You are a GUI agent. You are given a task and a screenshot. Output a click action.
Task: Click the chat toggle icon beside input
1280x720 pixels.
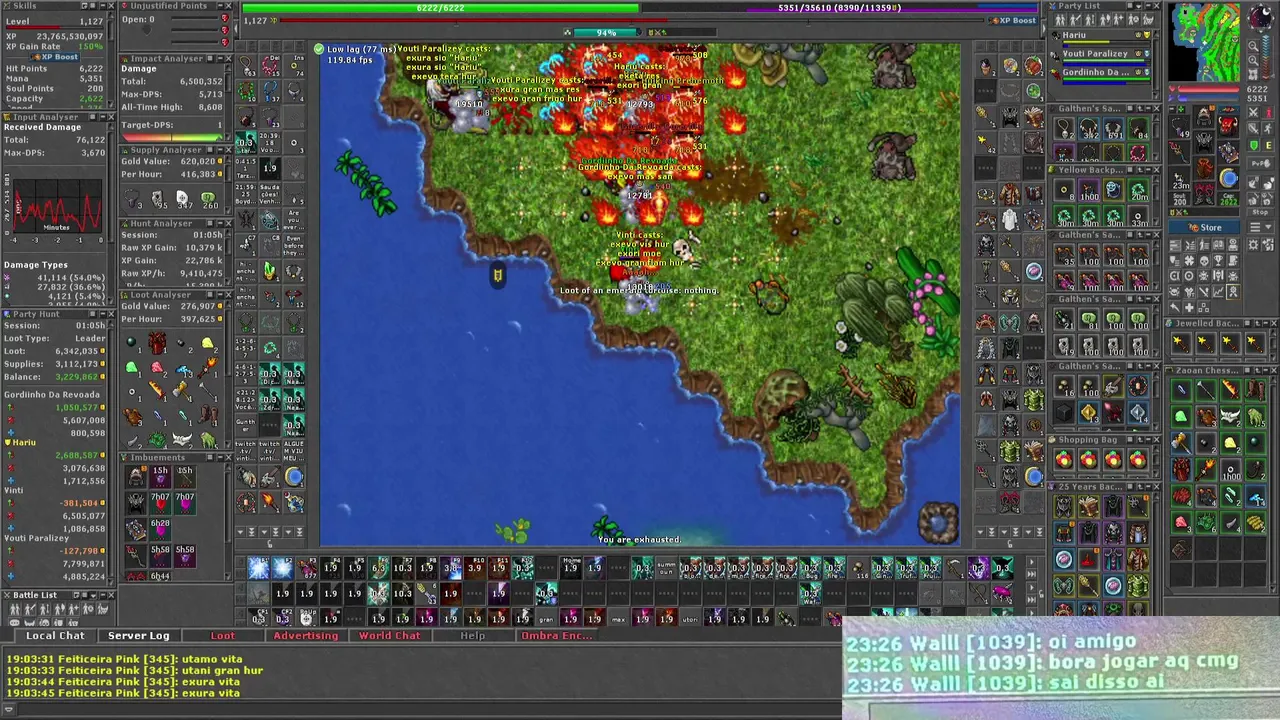pos(9,709)
